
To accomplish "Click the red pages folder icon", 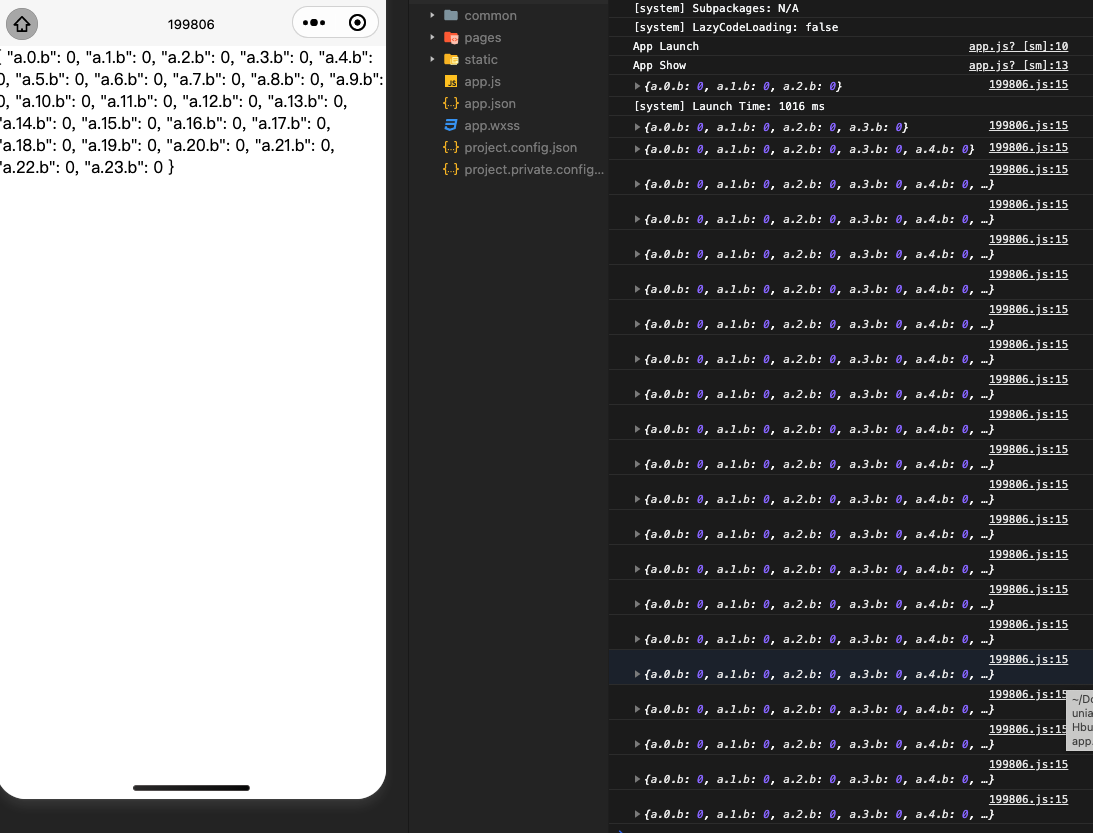I will pos(451,37).
